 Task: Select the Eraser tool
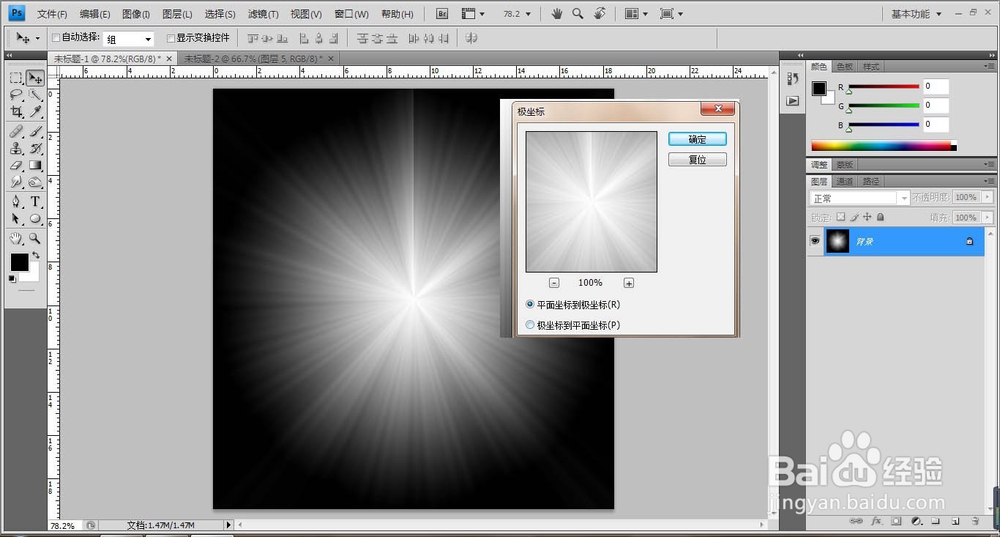[x=16, y=165]
